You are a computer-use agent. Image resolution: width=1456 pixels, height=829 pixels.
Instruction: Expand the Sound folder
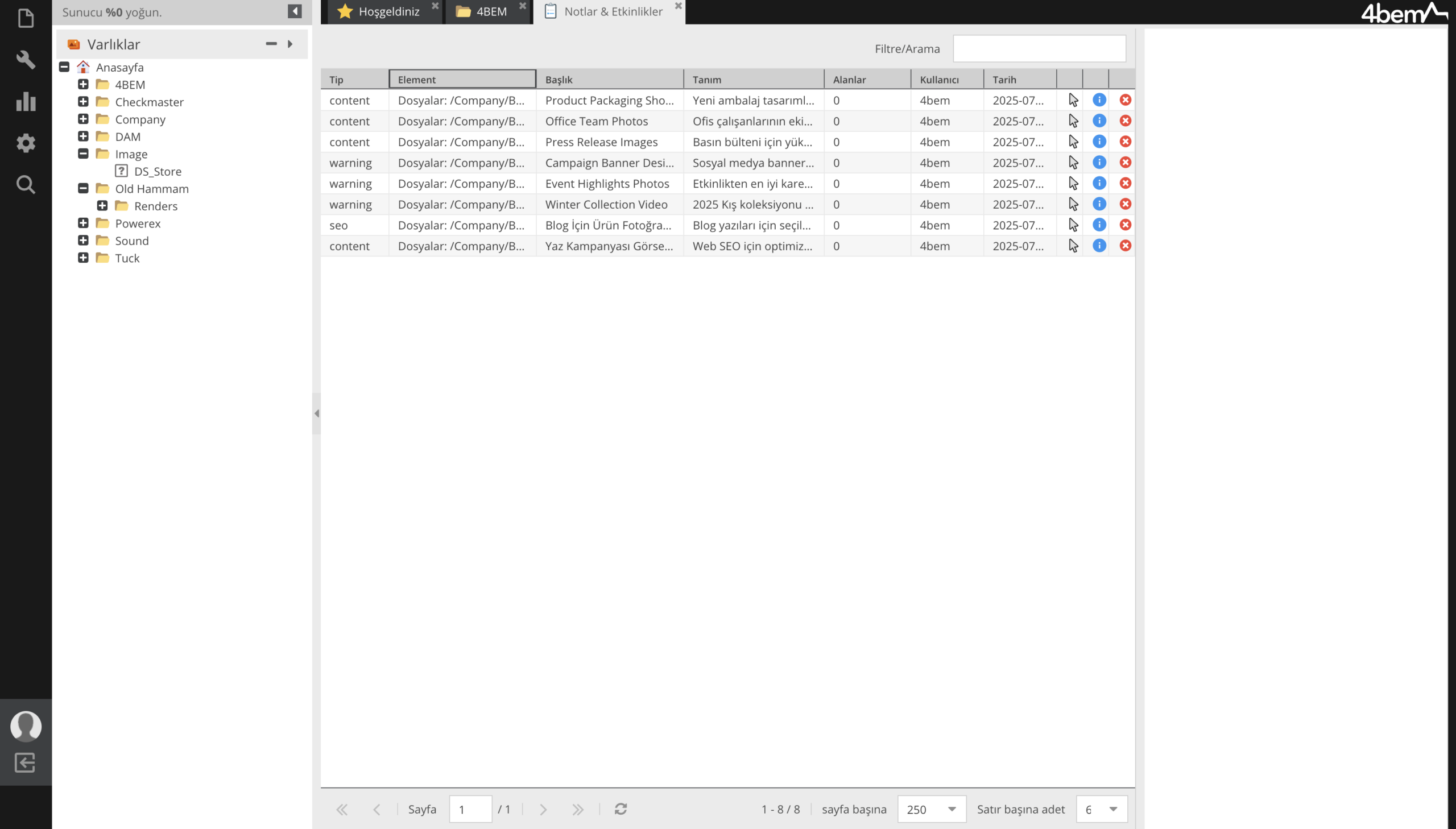(x=83, y=241)
